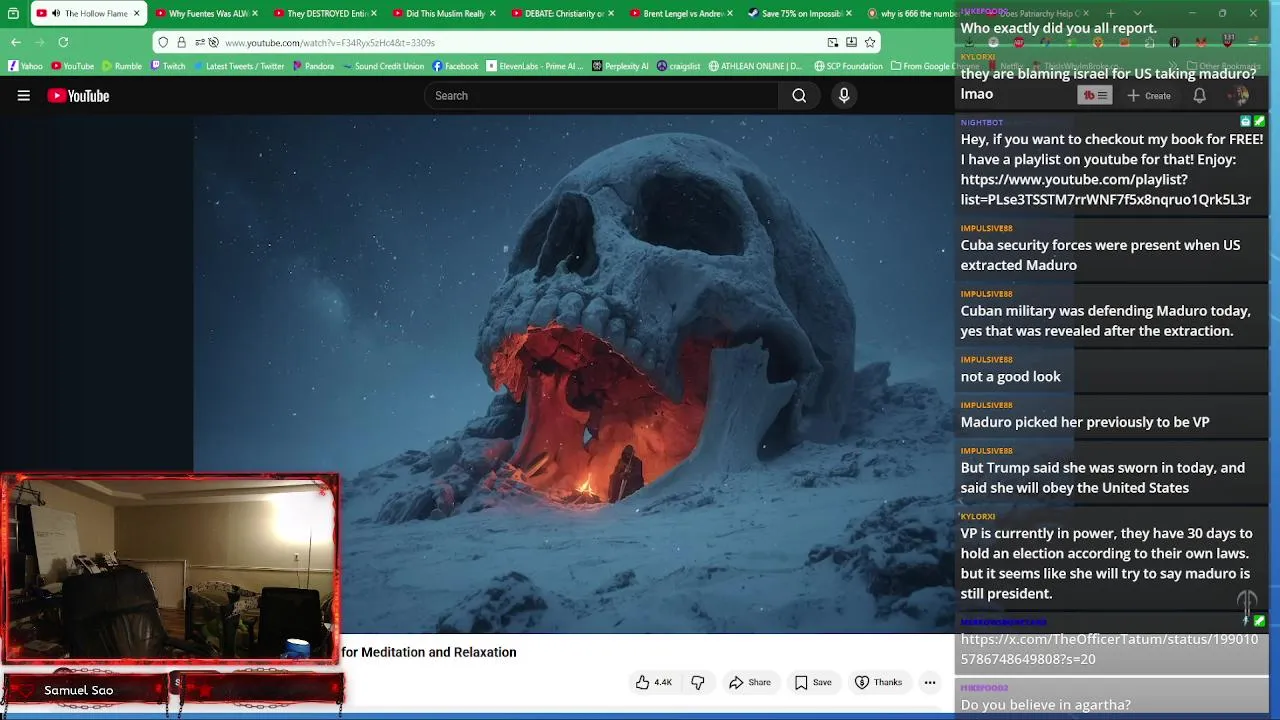The image size is (1280, 720).
Task: Focus the YouTube Search field
Action: 601,96
